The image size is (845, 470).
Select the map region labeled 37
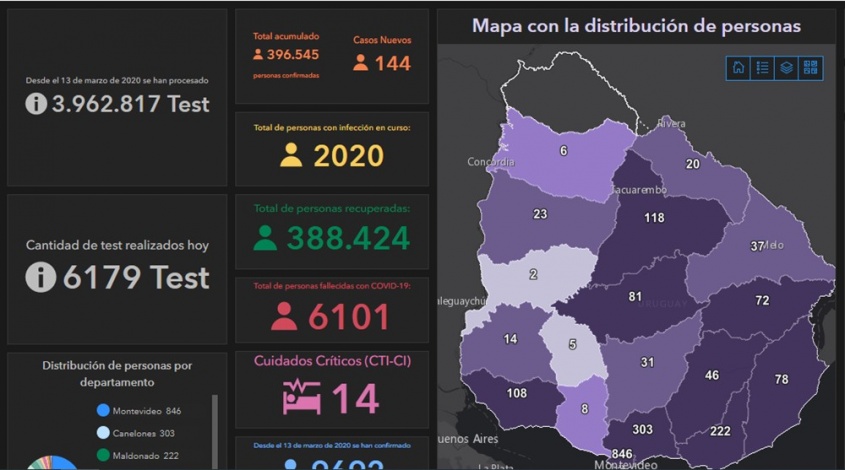pyautogui.click(x=757, y=246)
